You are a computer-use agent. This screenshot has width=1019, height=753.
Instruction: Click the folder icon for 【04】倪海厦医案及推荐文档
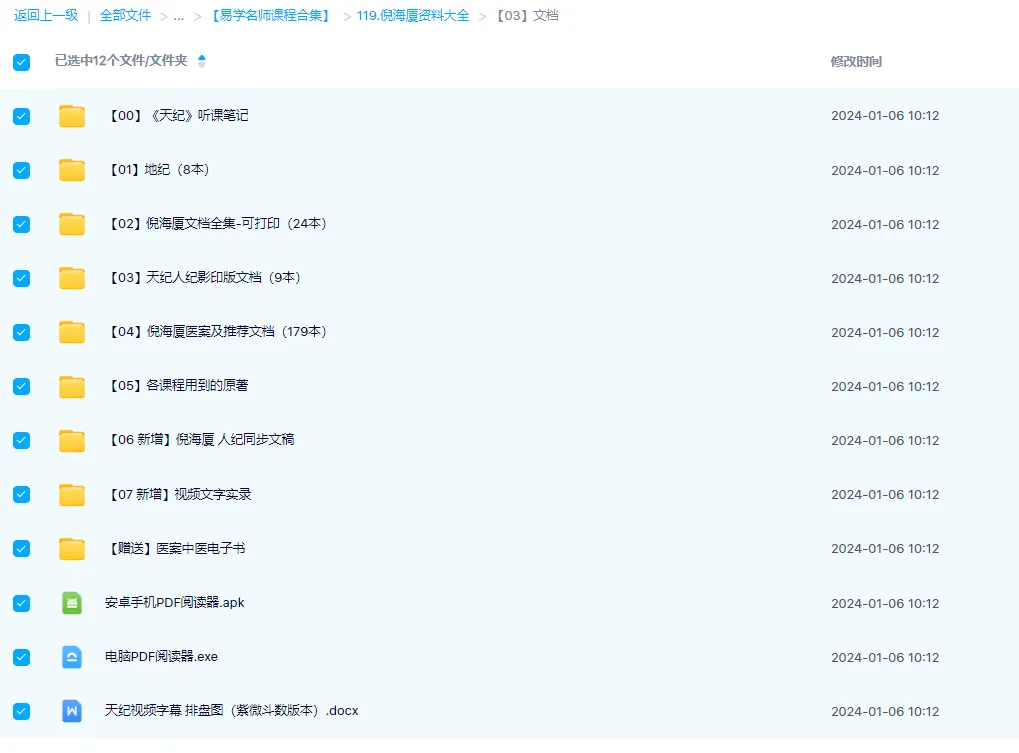[71, 332]
